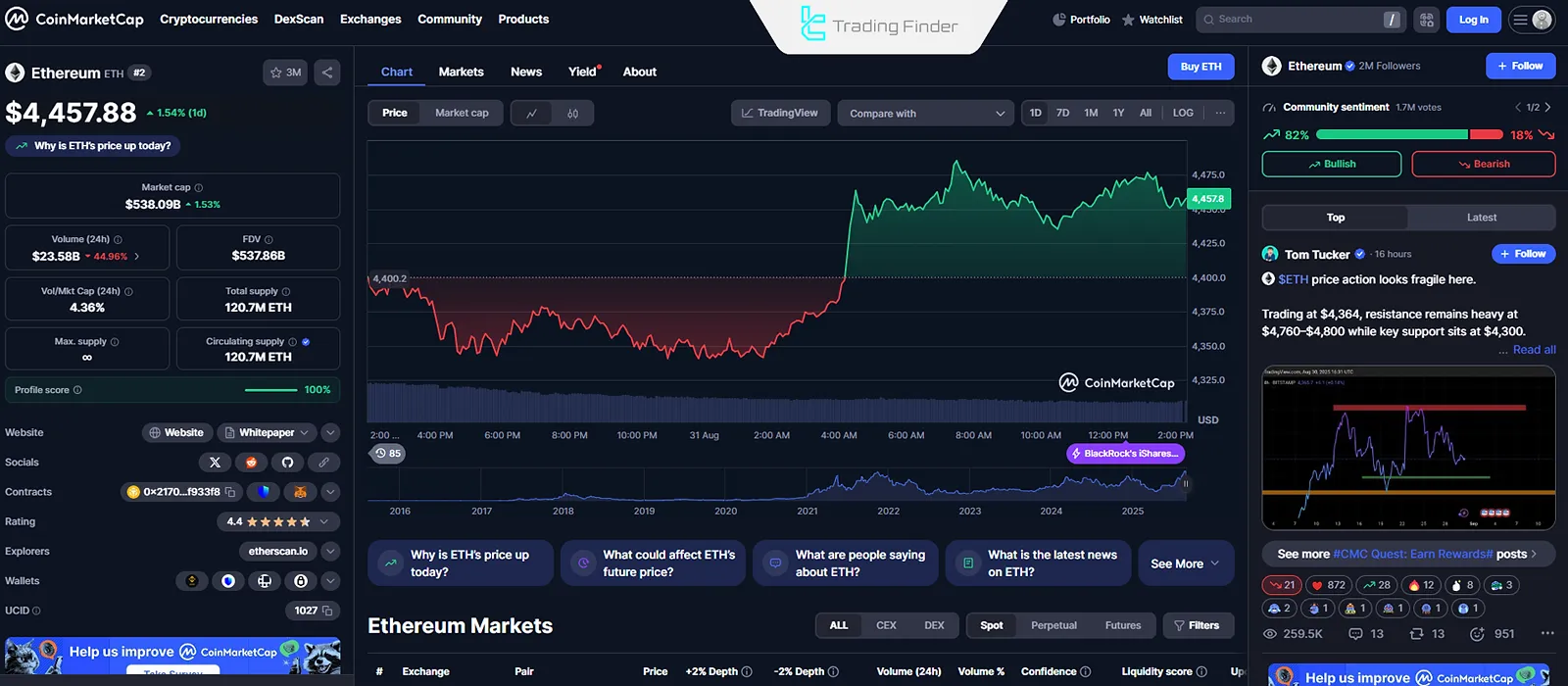The width and height of the screenshot is (1568, 686).
Task: Click the 82% bullish sentiment bar
Action: click(1391, 135)
